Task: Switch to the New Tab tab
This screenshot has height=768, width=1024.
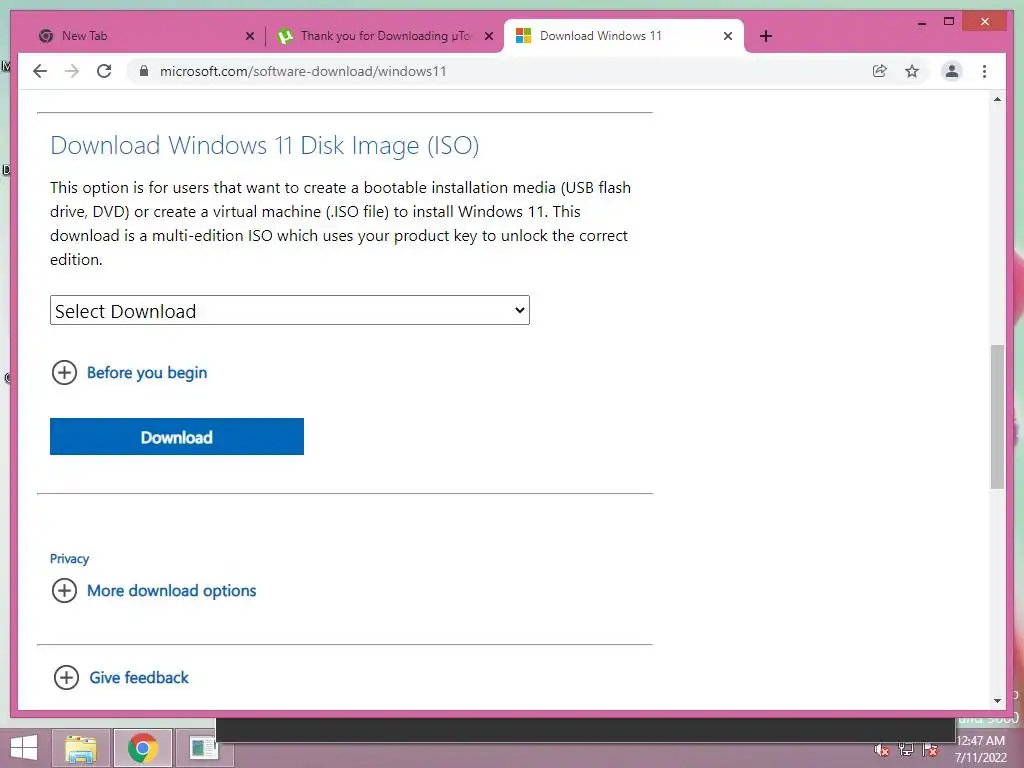Action: pyautogui.click(x=140, y=36)
